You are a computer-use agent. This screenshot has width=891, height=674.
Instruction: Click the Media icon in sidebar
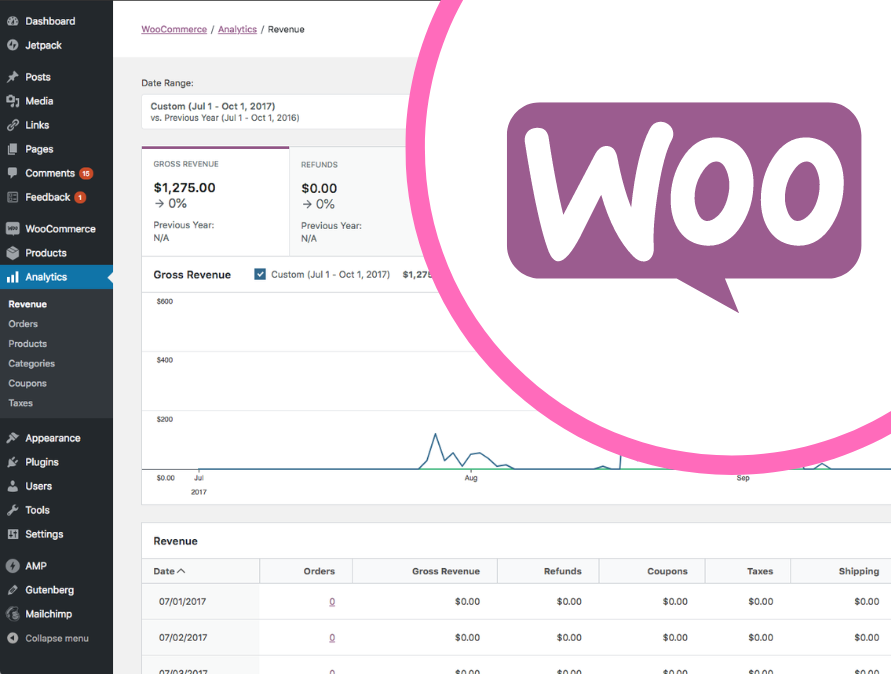pos(13,101)
